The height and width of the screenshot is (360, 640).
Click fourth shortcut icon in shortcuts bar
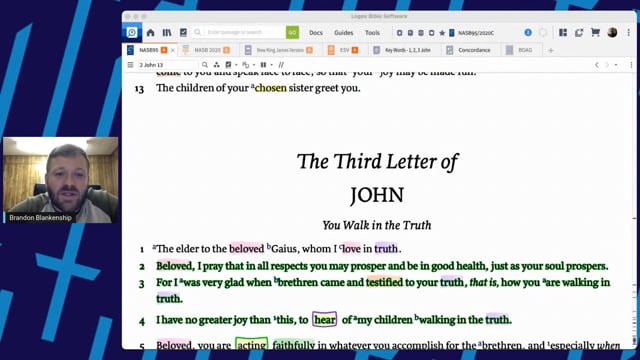coord(431,33)
